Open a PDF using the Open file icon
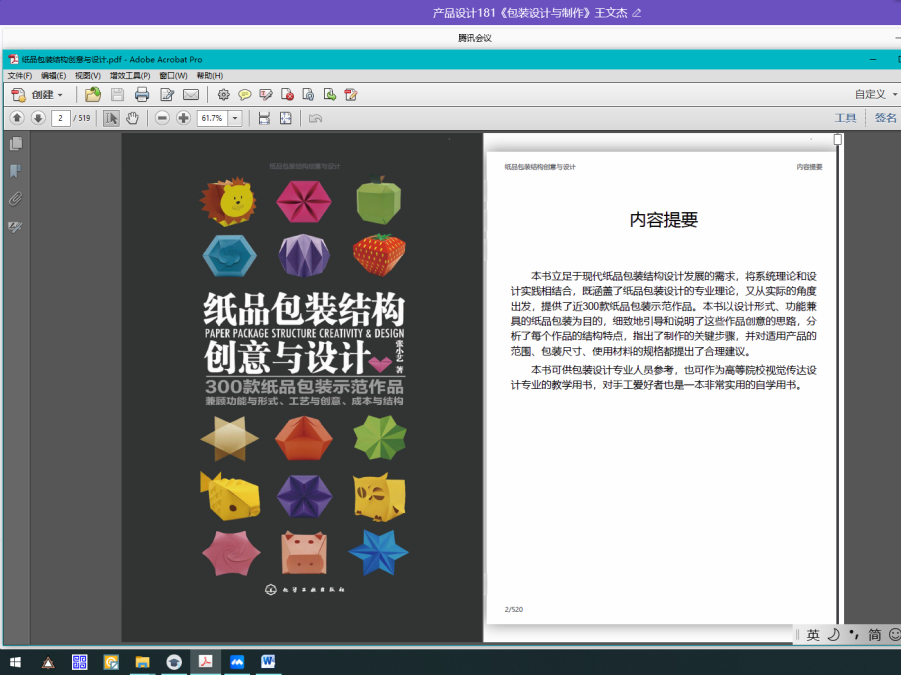Image resolution: width=901 pixels, height=675 pixels. (93, 94)
